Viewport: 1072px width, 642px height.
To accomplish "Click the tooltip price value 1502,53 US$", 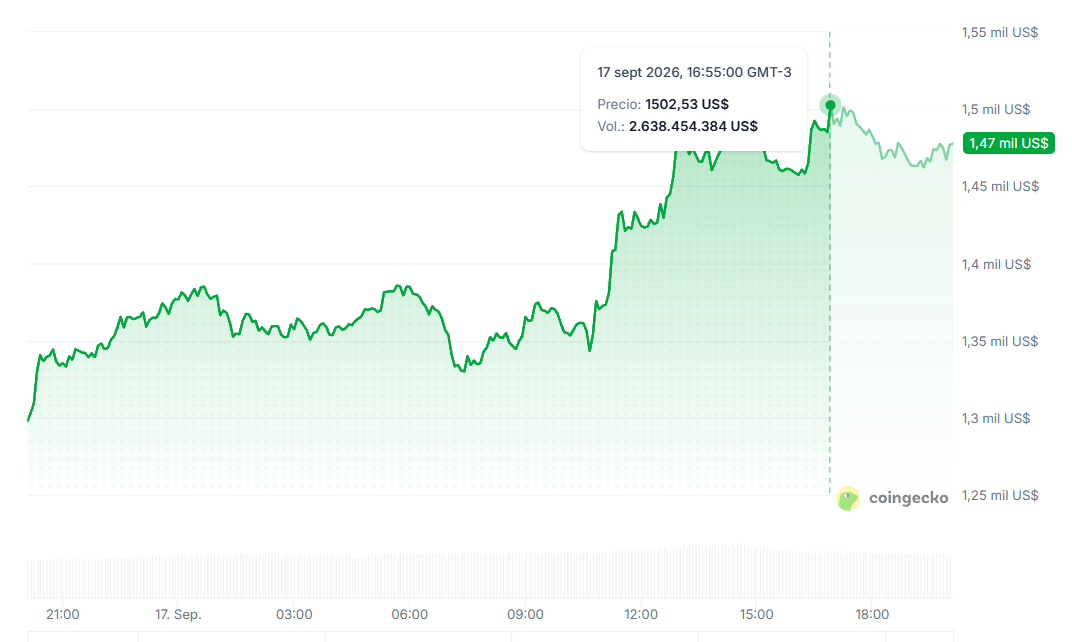I will click(686, 104).
